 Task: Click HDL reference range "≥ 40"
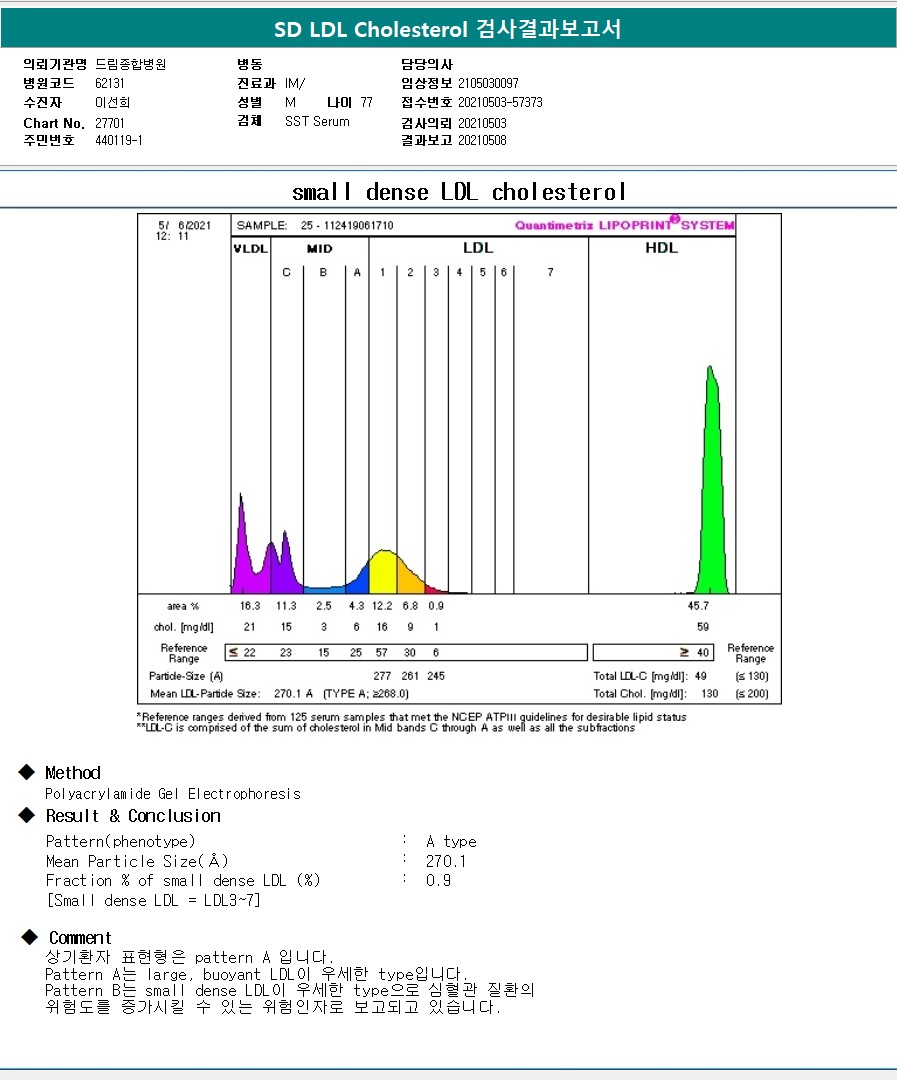tap(694, 652)
